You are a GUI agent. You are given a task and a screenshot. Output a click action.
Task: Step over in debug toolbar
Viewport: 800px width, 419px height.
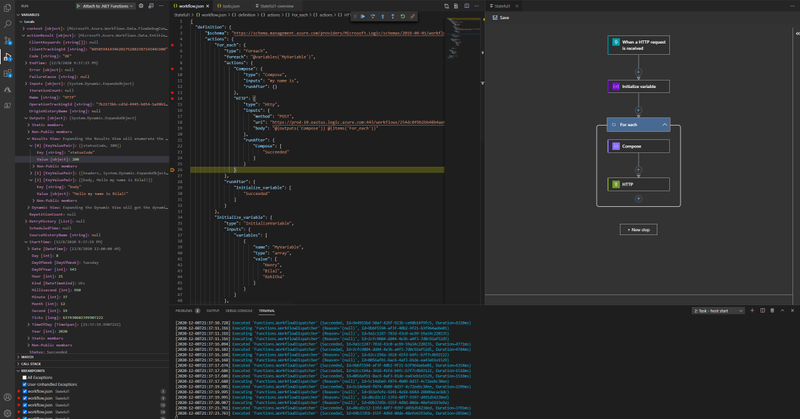pos(373,16)
